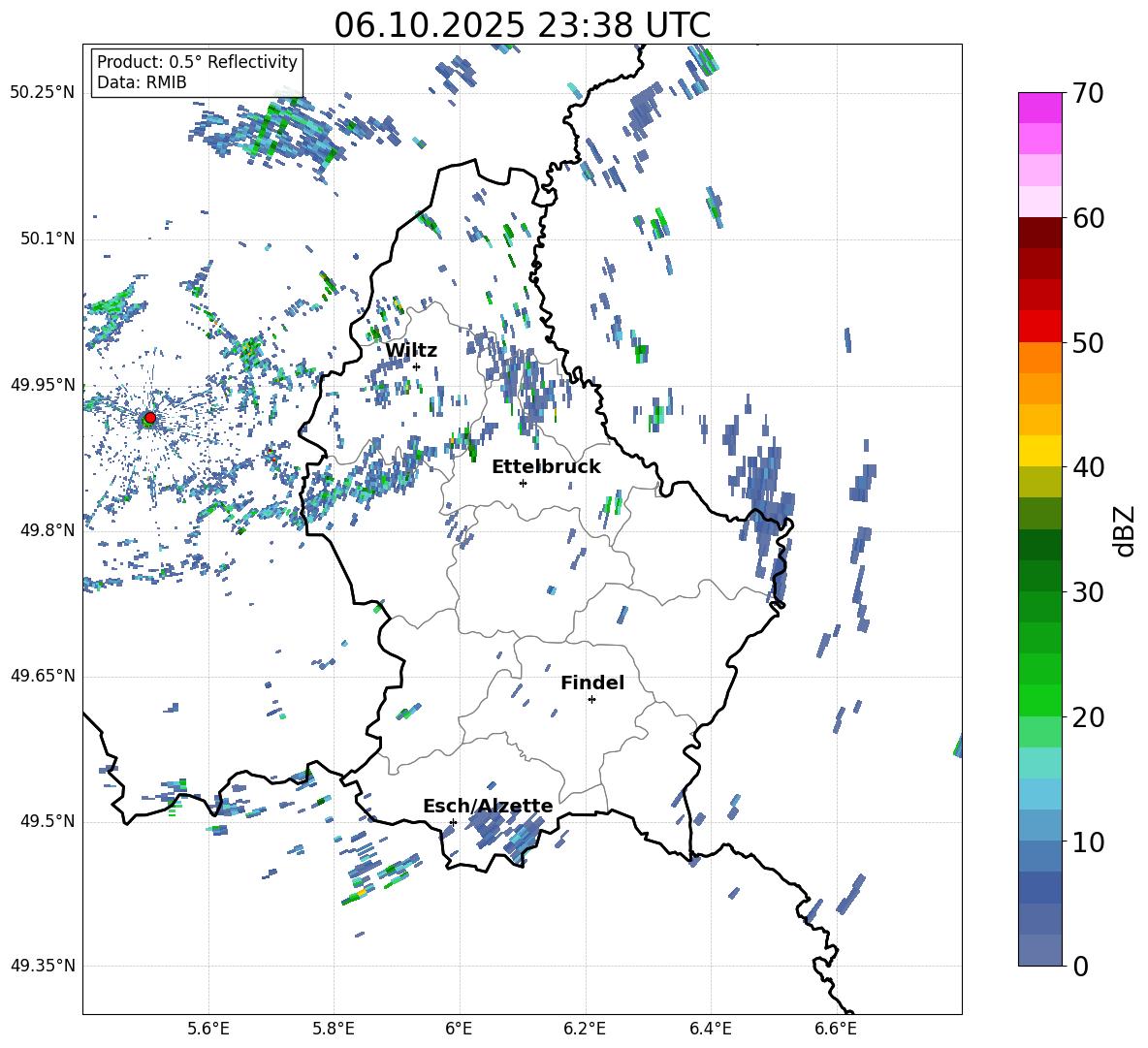Click the Esch/Alzette station cross marker
Image resolution: width=1148 pixels, height=1048 pixels.
(x=453, y=822)
